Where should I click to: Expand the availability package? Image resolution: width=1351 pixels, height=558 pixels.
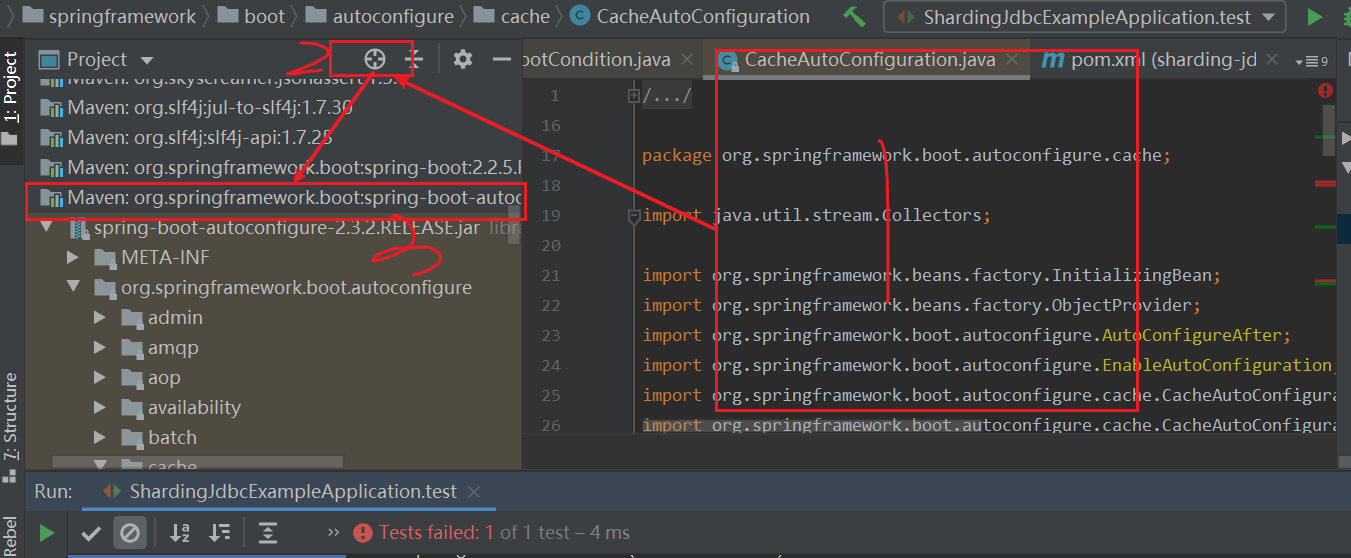99,408
